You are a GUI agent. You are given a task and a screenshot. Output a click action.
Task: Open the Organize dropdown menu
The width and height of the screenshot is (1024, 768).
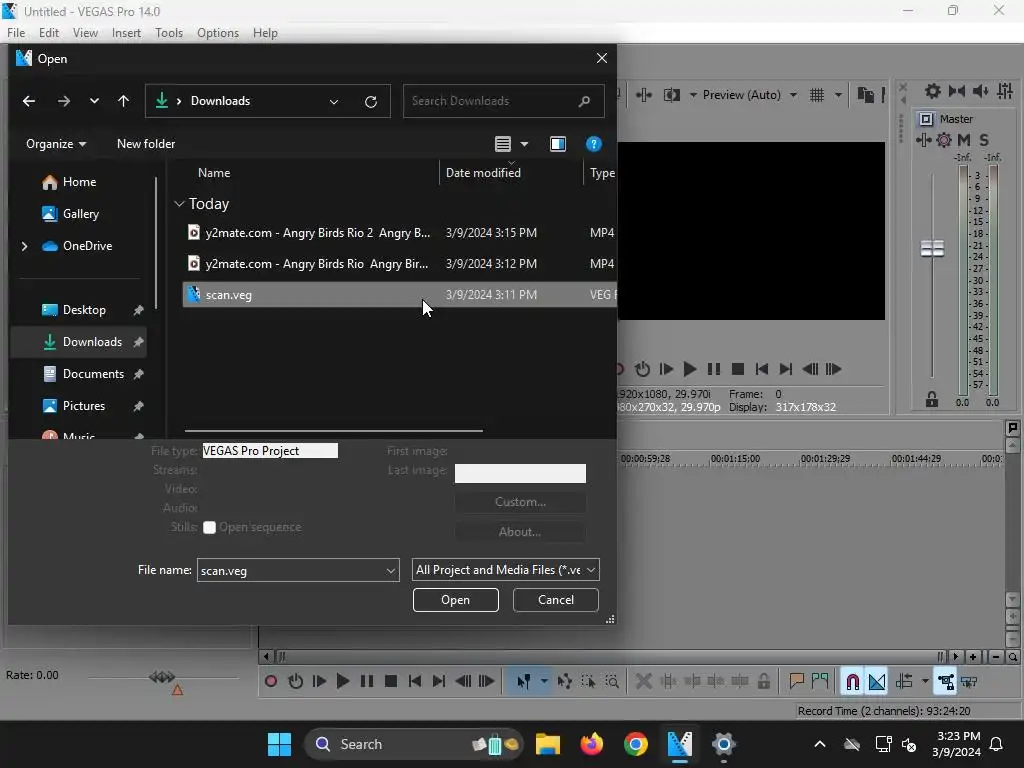point(56,144)
